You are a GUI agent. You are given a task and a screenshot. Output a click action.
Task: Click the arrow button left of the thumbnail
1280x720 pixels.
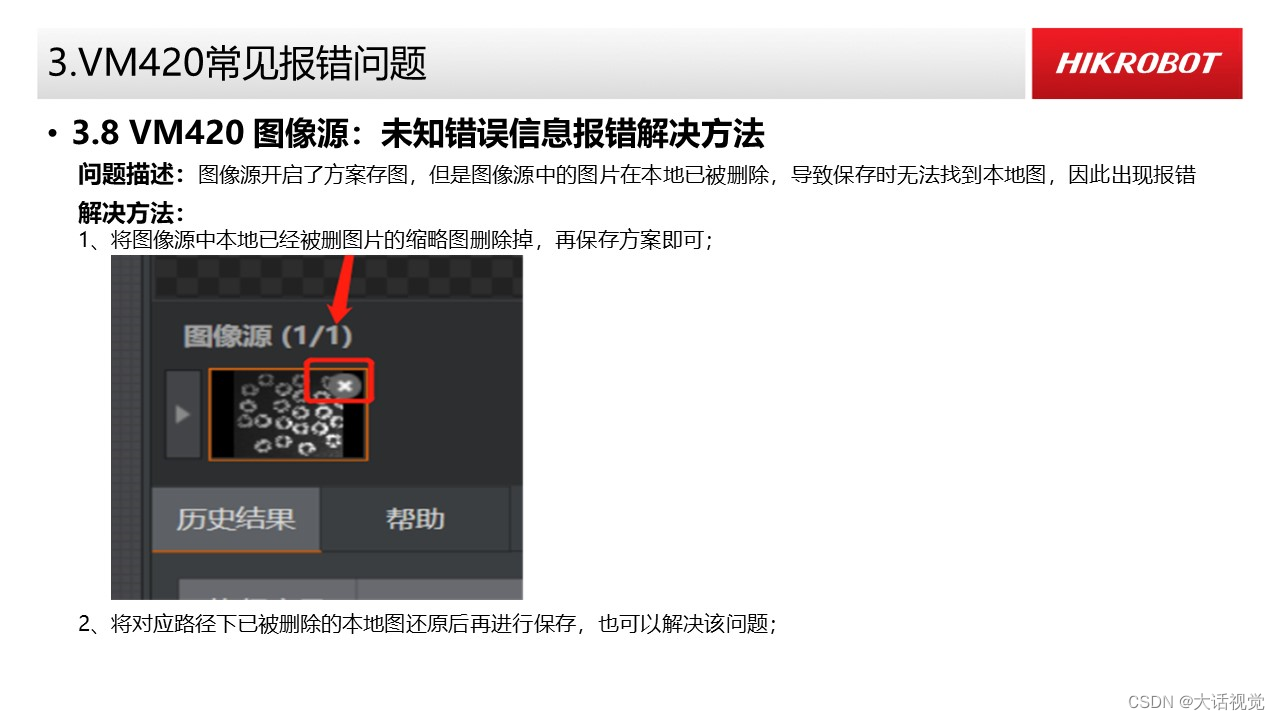click(x=183, y=414)
